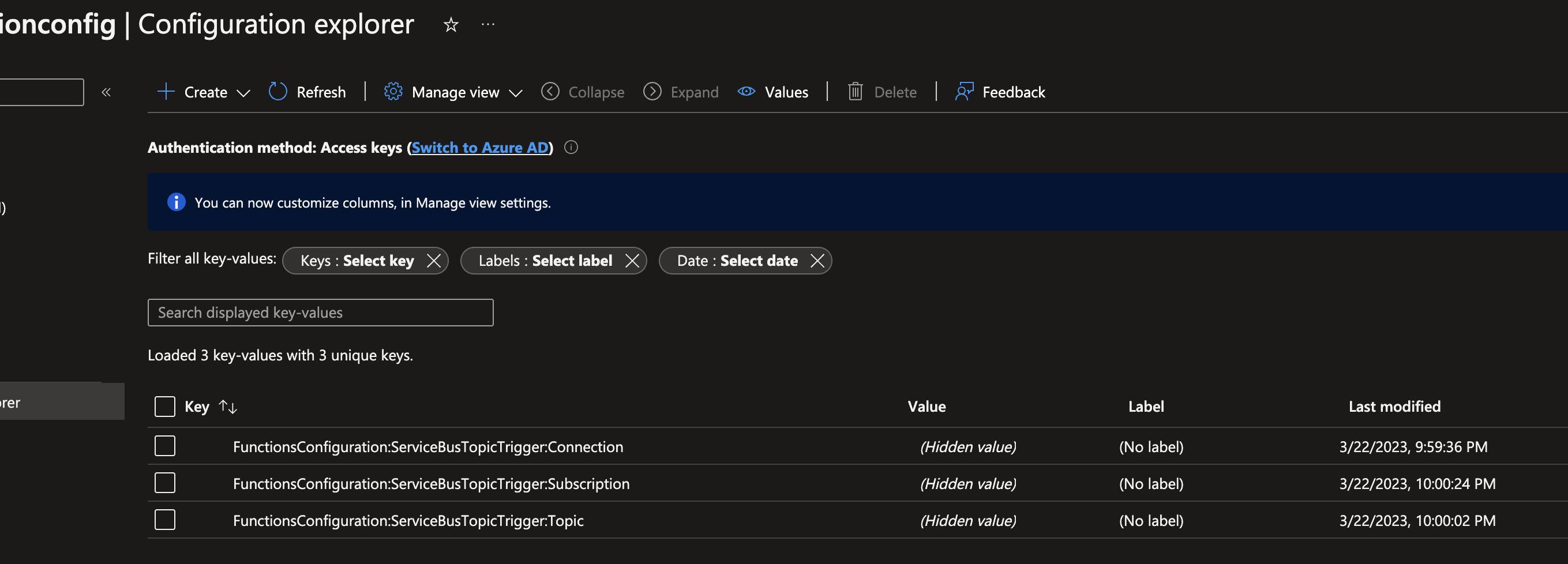Click the Refresh icon
The image size is (1568, 564).
tap(278, 92)
